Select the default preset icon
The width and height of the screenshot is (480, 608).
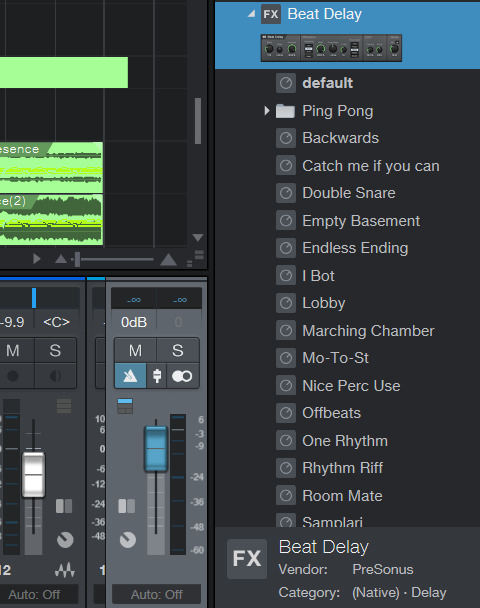[286, 83]
